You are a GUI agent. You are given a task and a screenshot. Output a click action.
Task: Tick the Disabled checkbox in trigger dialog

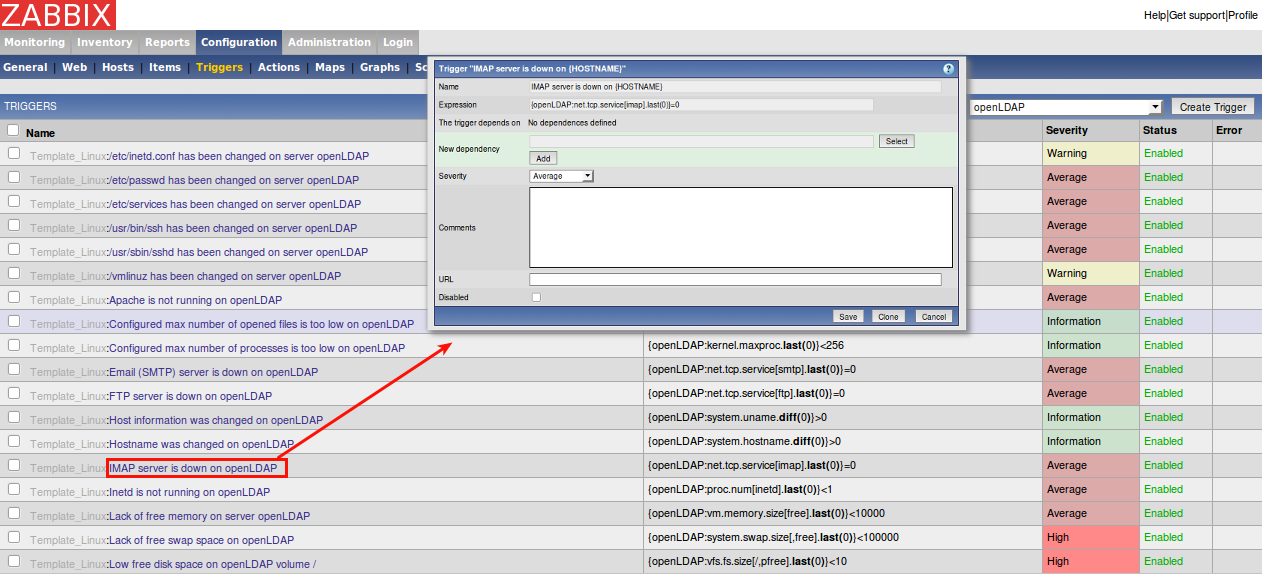(536, 298)
